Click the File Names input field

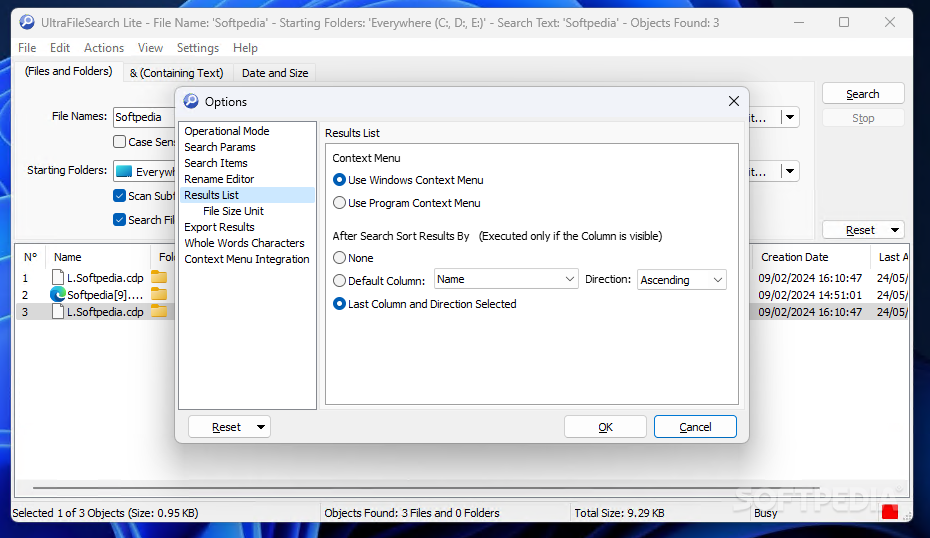pos(144,117)
